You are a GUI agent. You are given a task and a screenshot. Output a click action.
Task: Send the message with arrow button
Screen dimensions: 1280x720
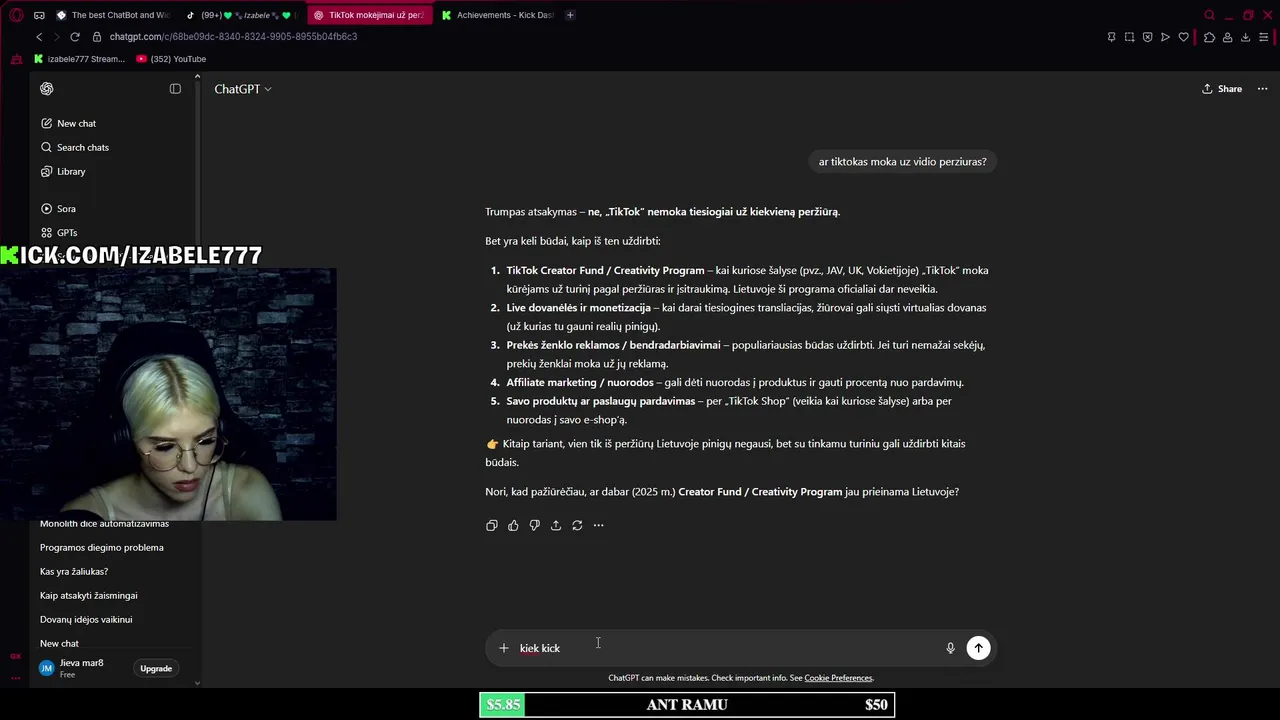[x=978, y=648]
